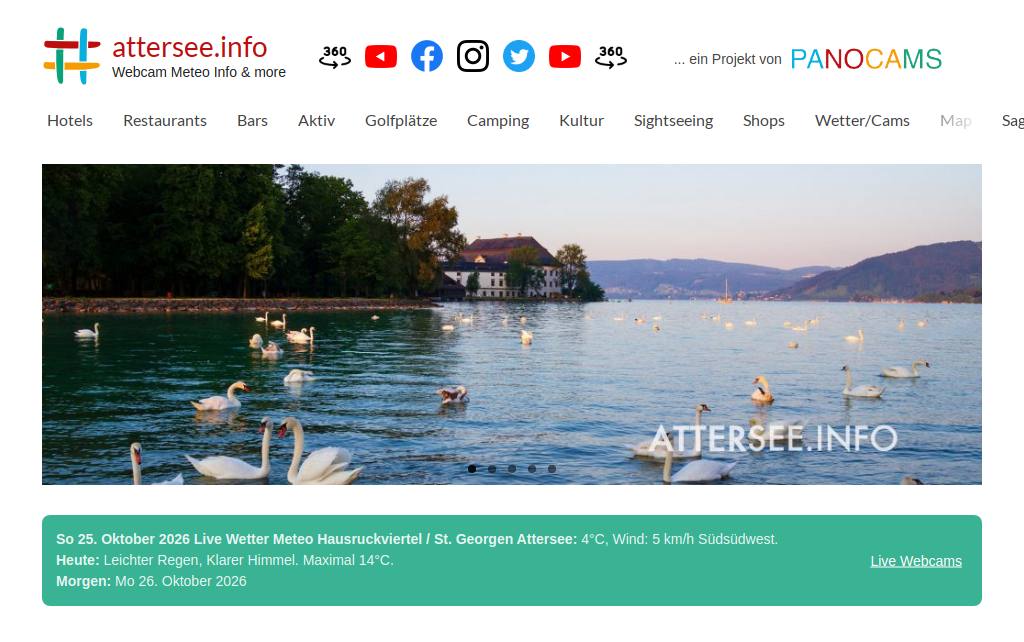The height and width of the screenshot is (642, 1024).
Task: Click the 'Heute: Leichter Regen' forecast line
Action: click(225, 560)
